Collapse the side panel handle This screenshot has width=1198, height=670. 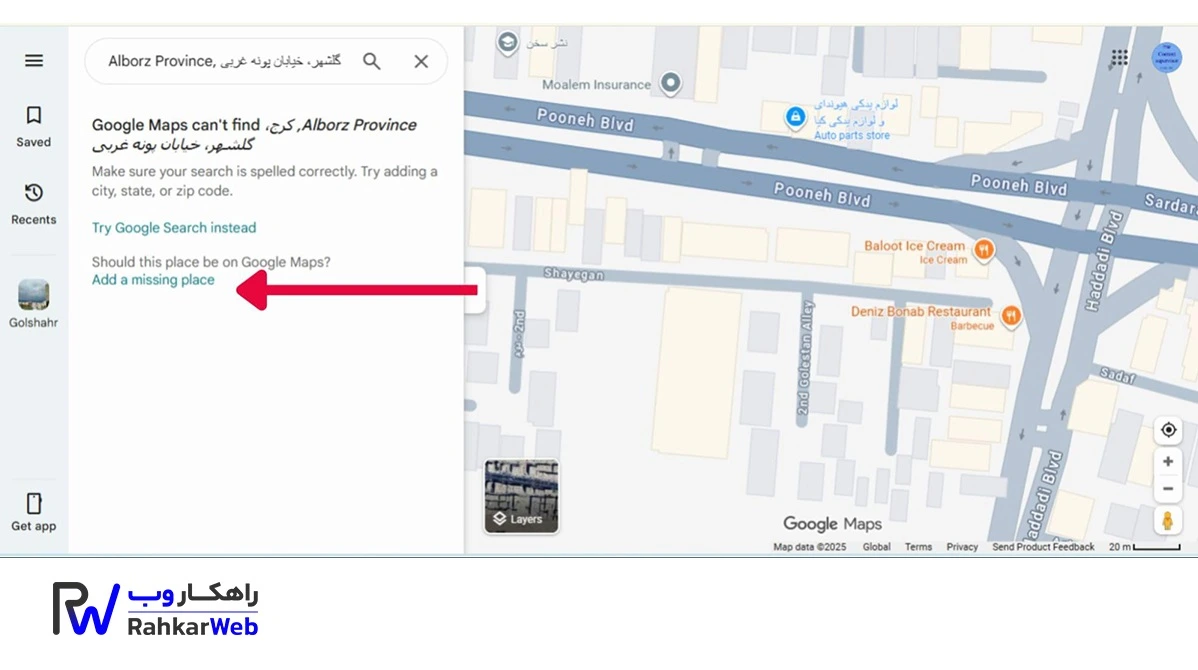474,290
